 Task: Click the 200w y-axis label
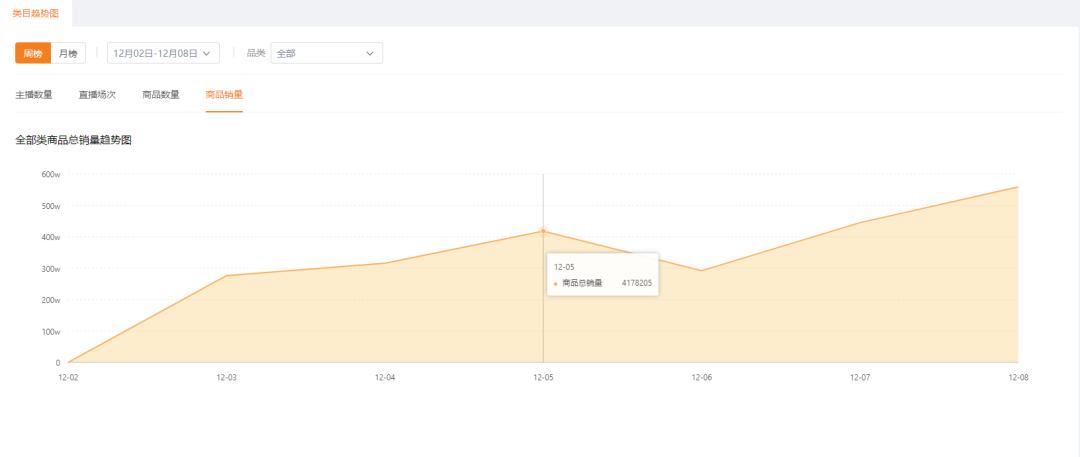tap(51, 300)
